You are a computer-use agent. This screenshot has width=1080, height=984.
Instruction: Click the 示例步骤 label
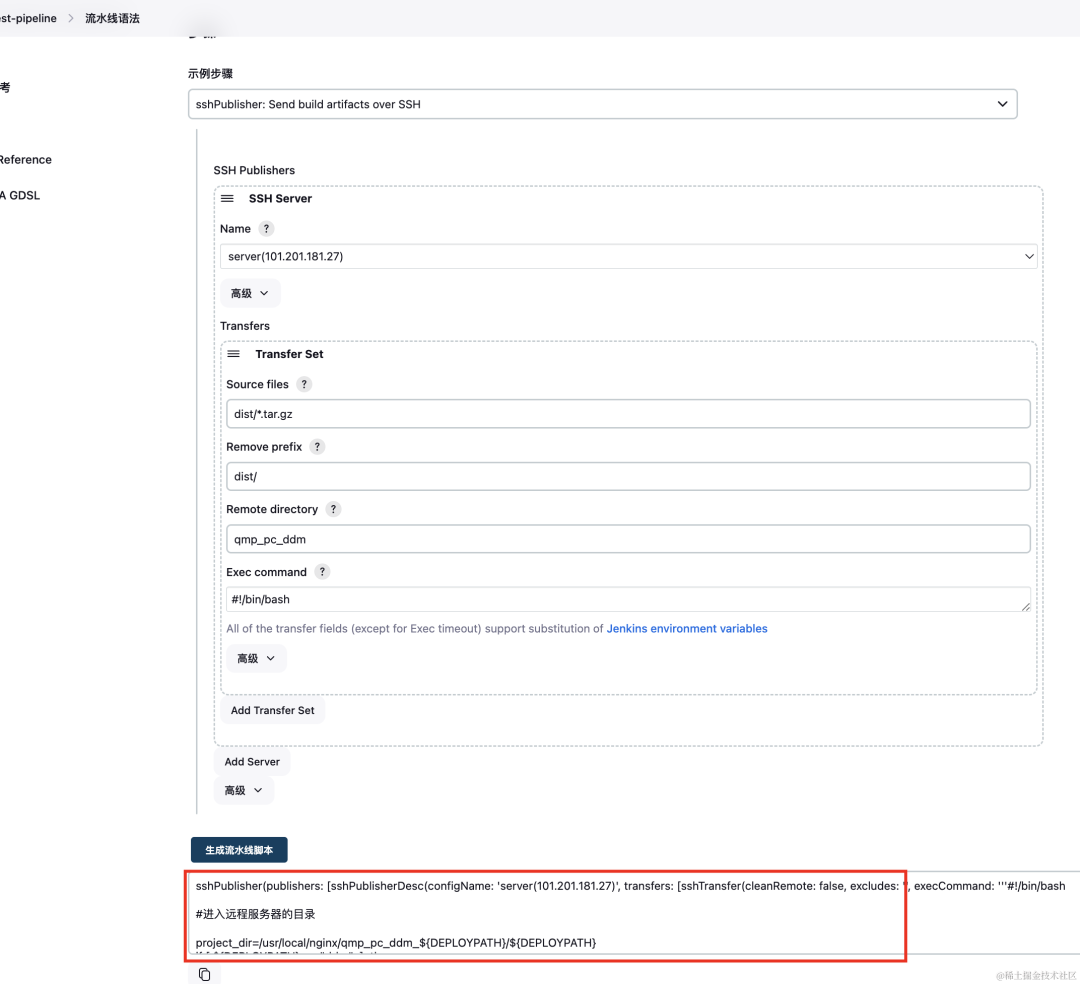coord(211,74)
